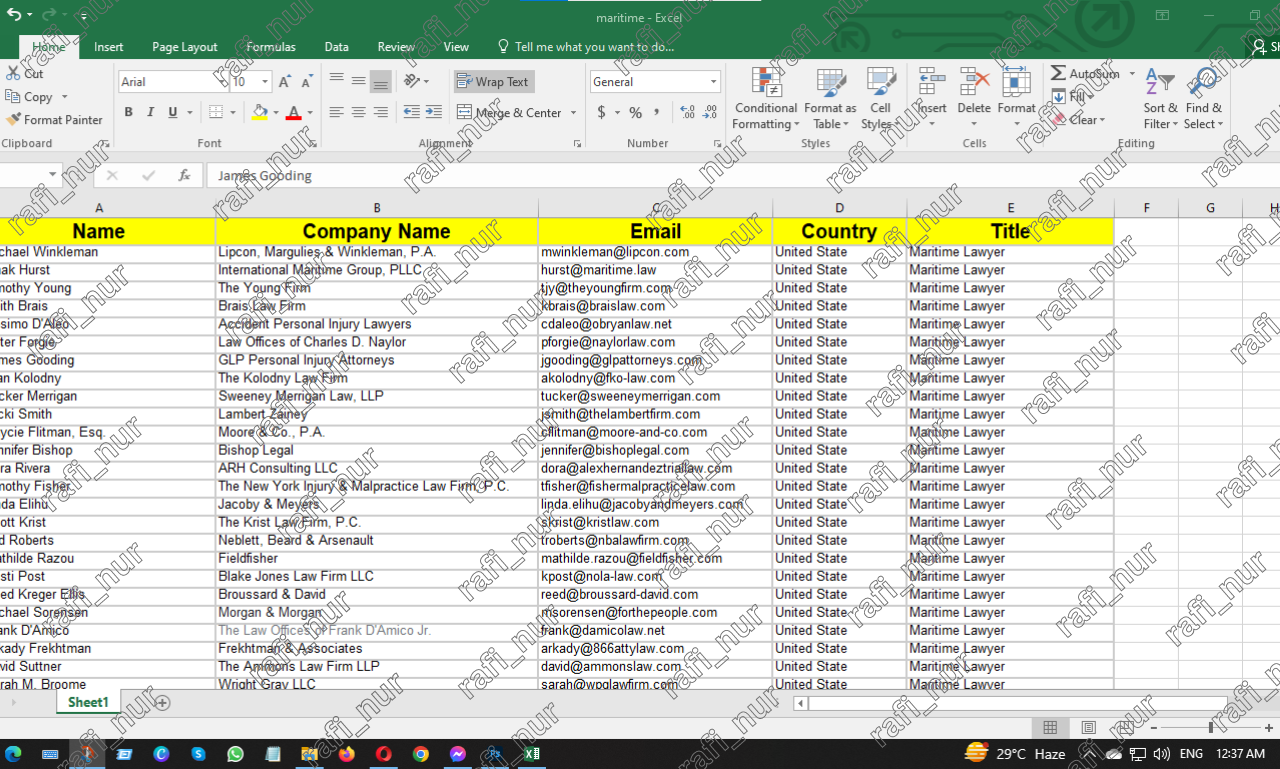1280x769 pixels.
Task: Click the AutoSum icon
Action: point(1060,73)
